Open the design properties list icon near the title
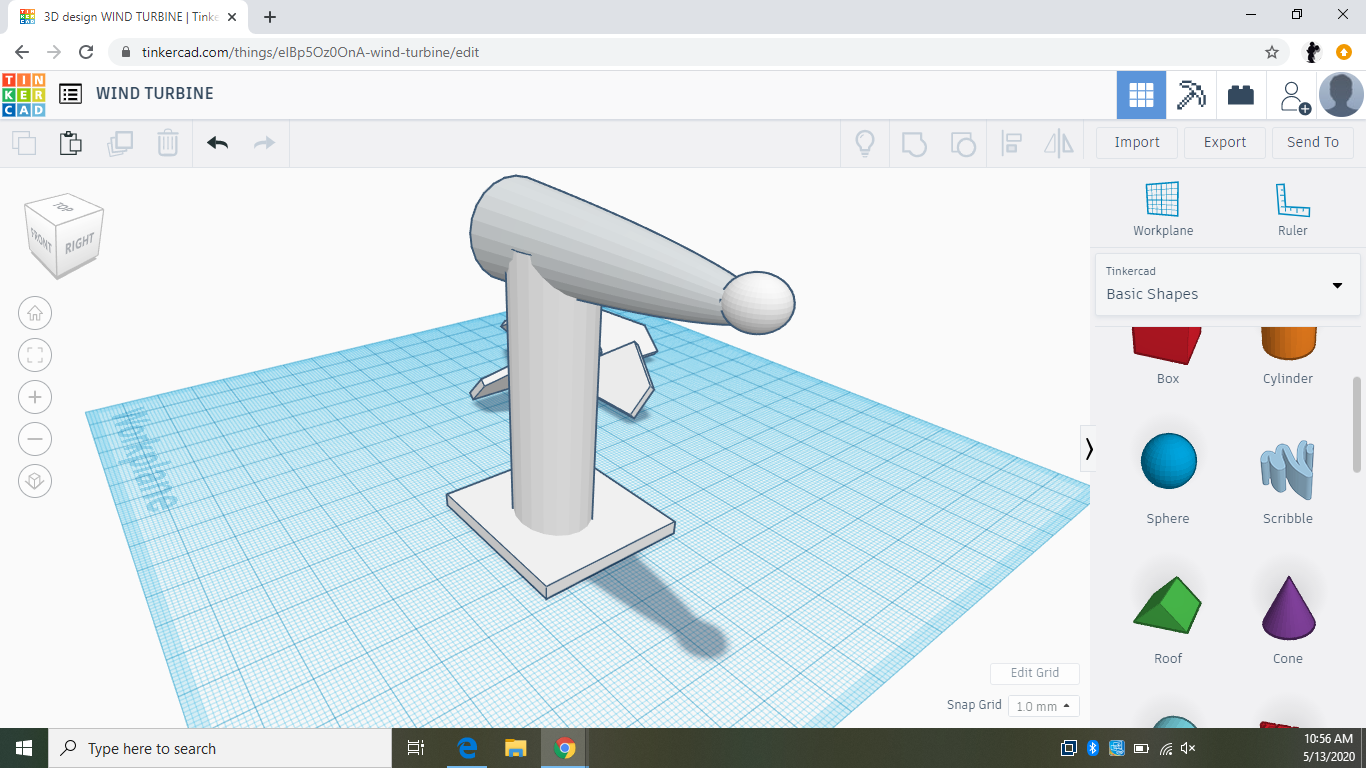This screenshot has height=768, width=1366. [x=70, y=93]
